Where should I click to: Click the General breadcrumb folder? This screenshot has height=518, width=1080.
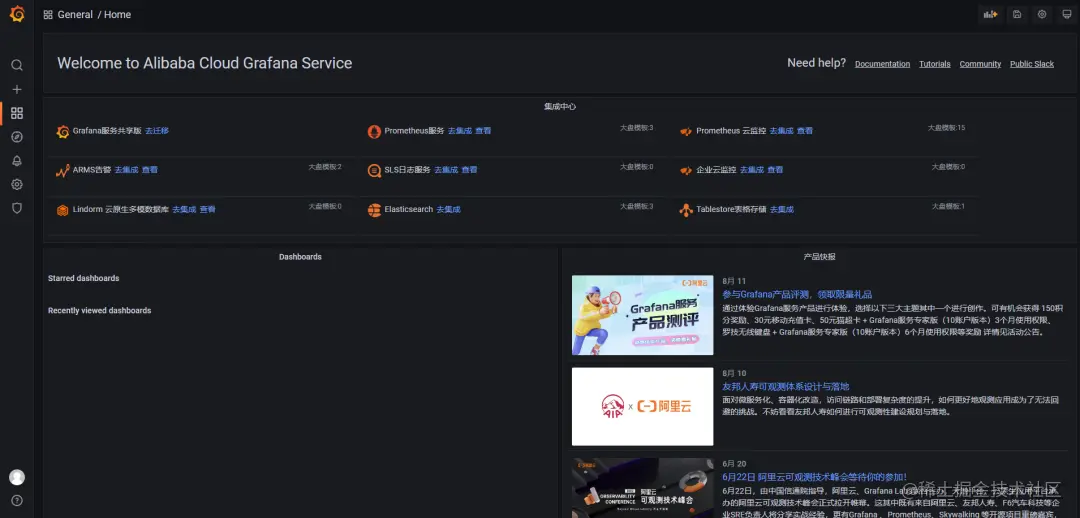[x=75, y=14]
